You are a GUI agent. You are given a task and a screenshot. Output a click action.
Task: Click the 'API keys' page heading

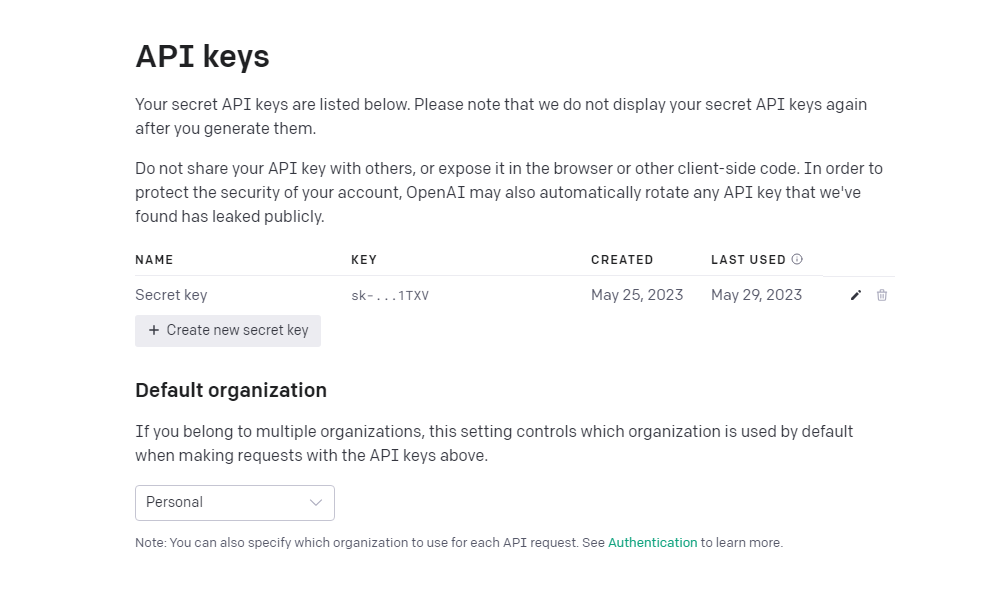pyautogui.click(x=202, y=57)
